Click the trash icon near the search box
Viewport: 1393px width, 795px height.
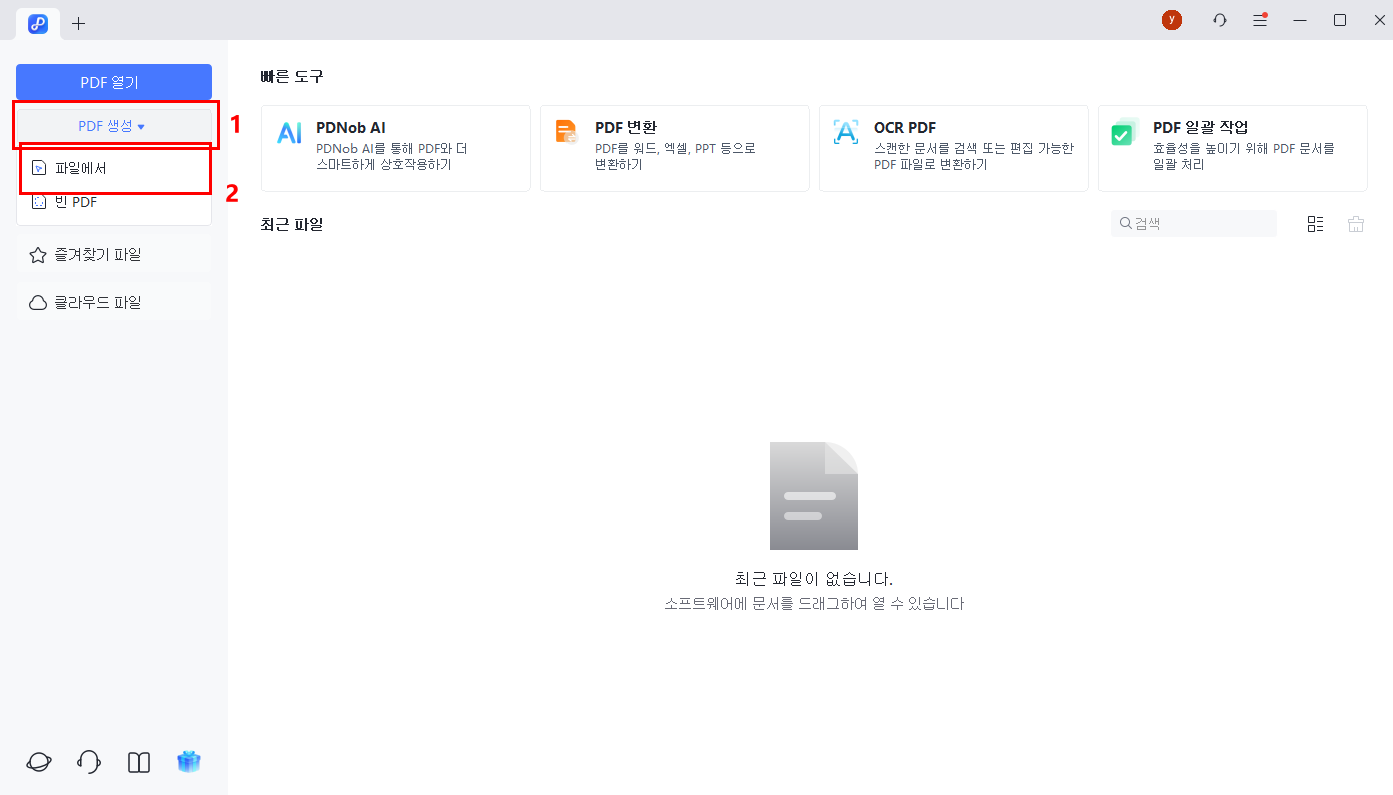pyautogui.click(x=1355, y=223)
